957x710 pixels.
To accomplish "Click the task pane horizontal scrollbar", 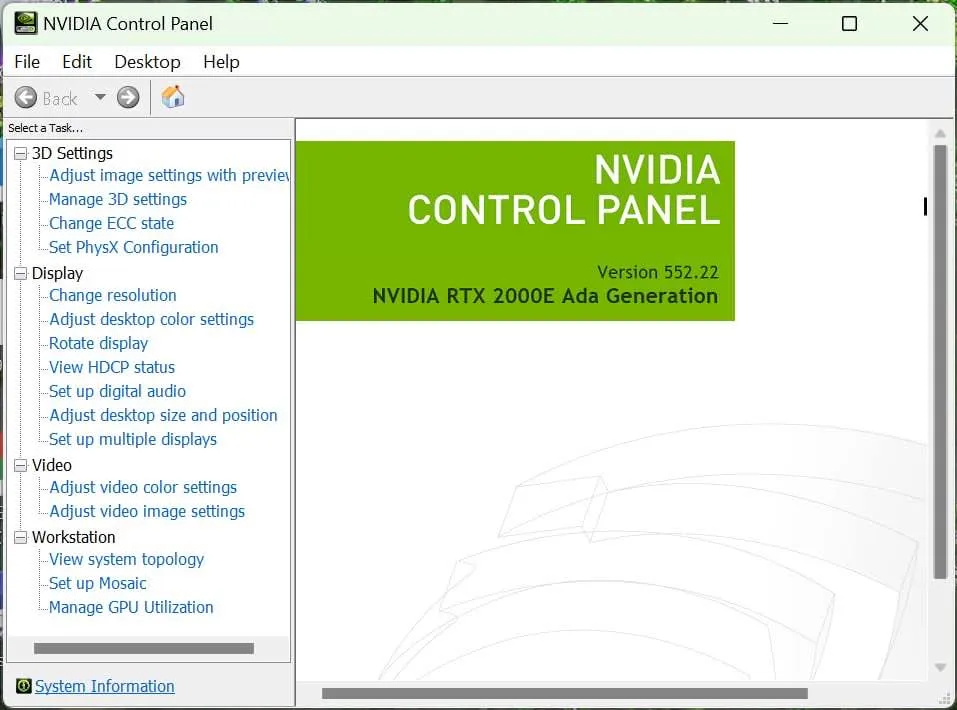I will coord(144,648).
